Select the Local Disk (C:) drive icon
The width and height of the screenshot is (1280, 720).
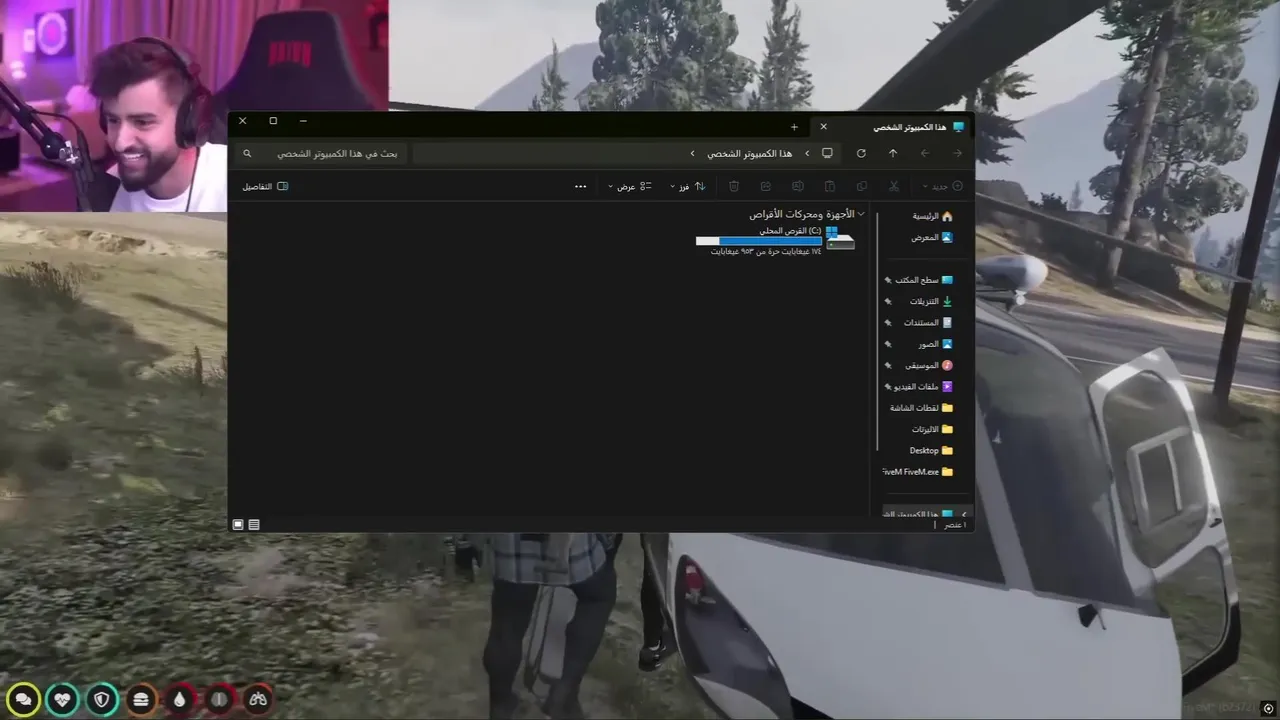[840, 239]
